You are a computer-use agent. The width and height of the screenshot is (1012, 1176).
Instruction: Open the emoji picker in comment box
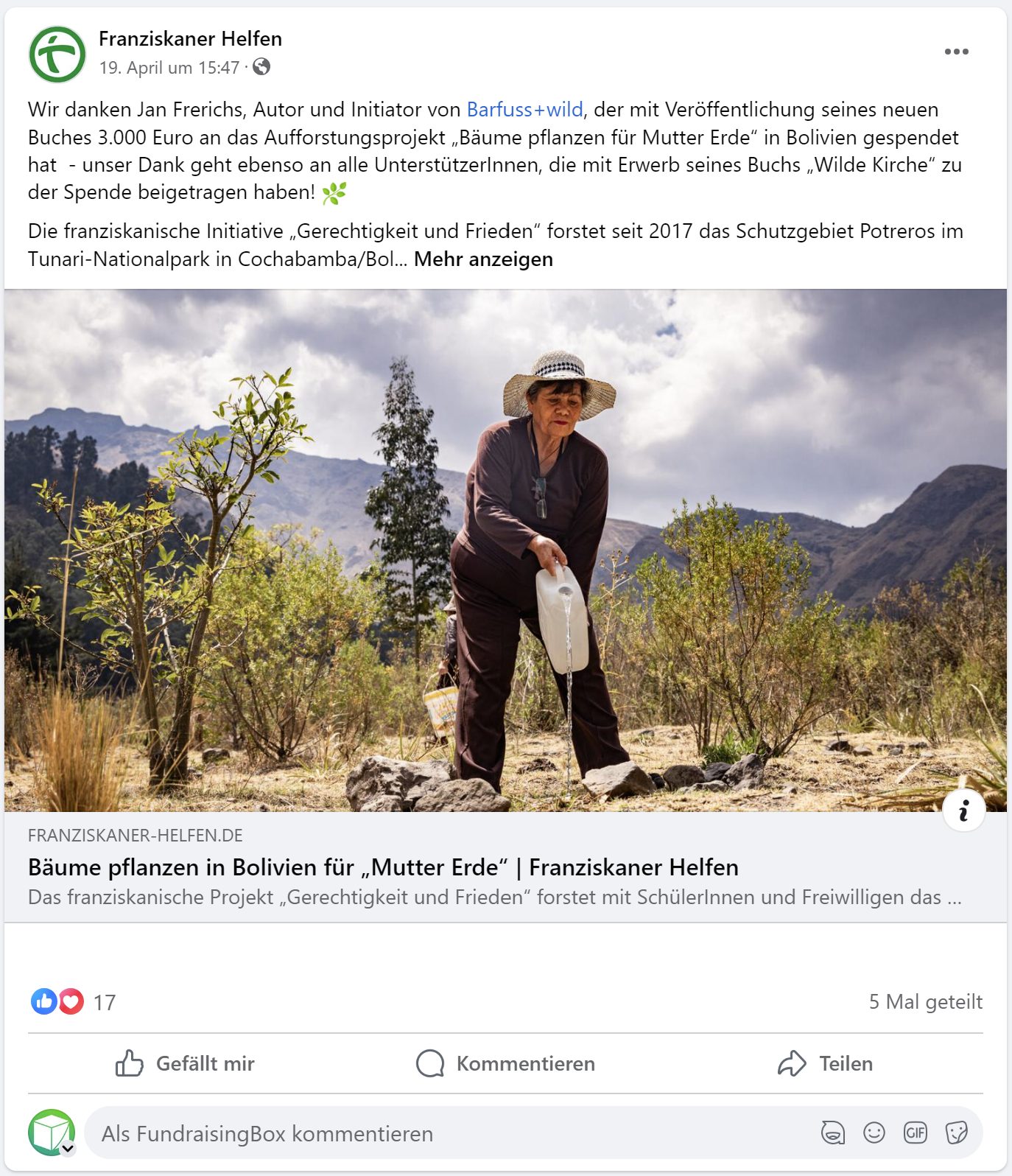pos(874,1133)
